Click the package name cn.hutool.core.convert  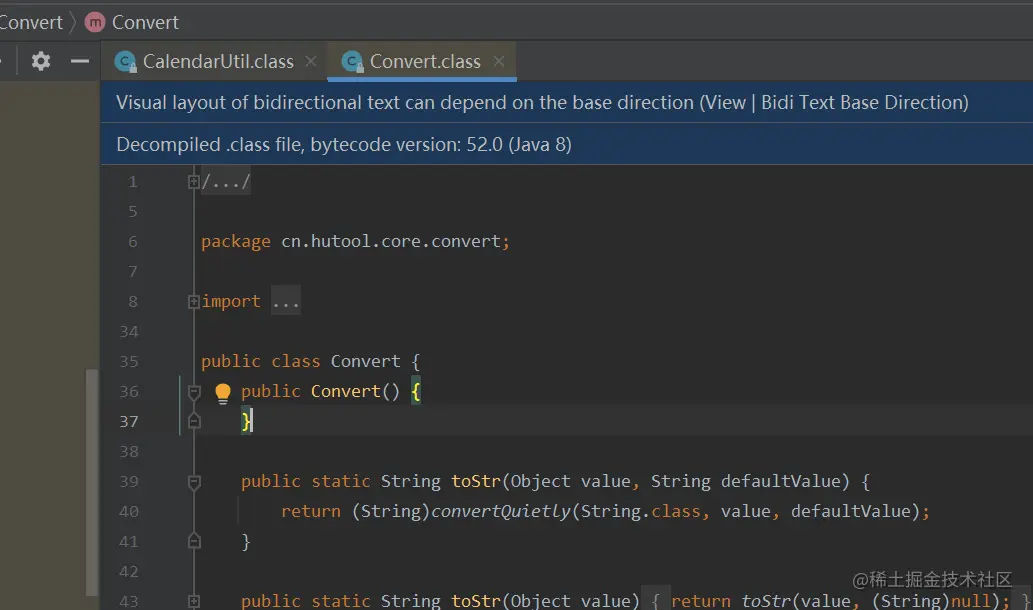tap(391, 241)
